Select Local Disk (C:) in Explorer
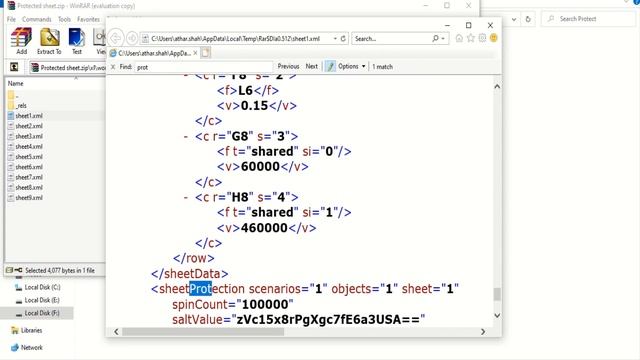640x360 pixels. pyautogui.click(x=42, y=287)
